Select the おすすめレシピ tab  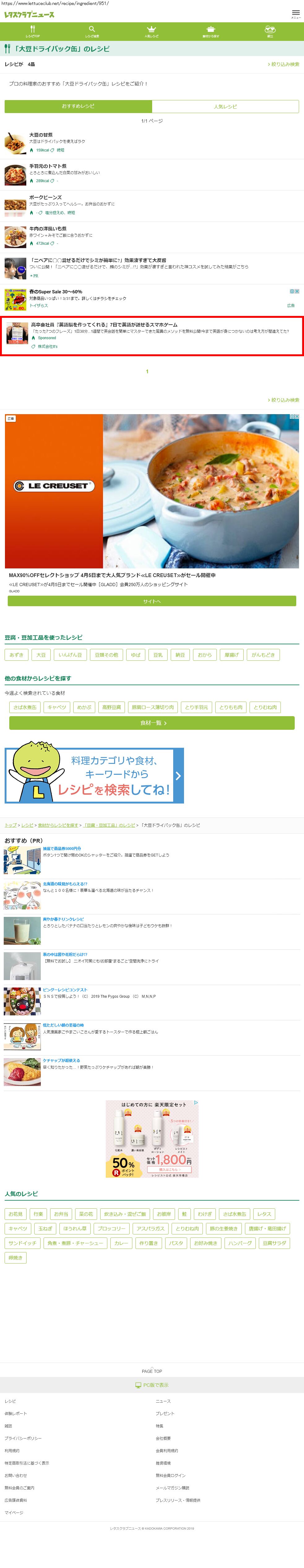click(79, 107)
